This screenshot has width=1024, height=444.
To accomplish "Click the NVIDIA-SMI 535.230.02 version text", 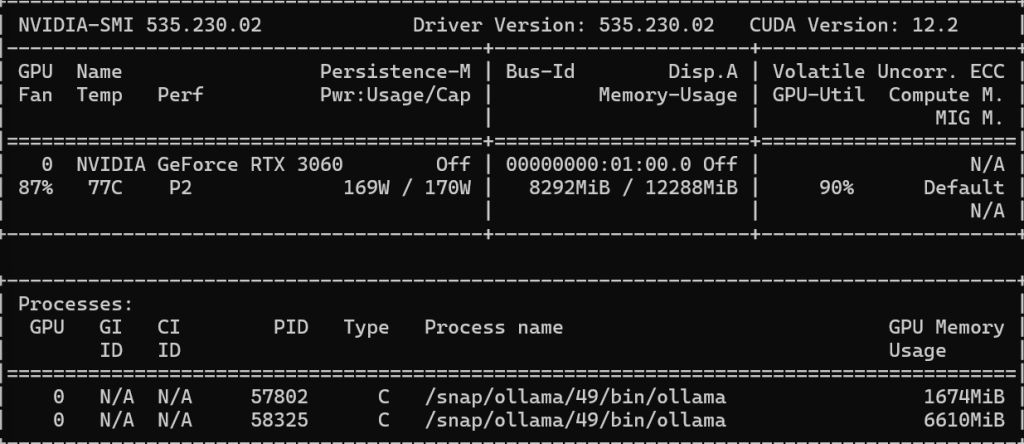I will 140,25.
